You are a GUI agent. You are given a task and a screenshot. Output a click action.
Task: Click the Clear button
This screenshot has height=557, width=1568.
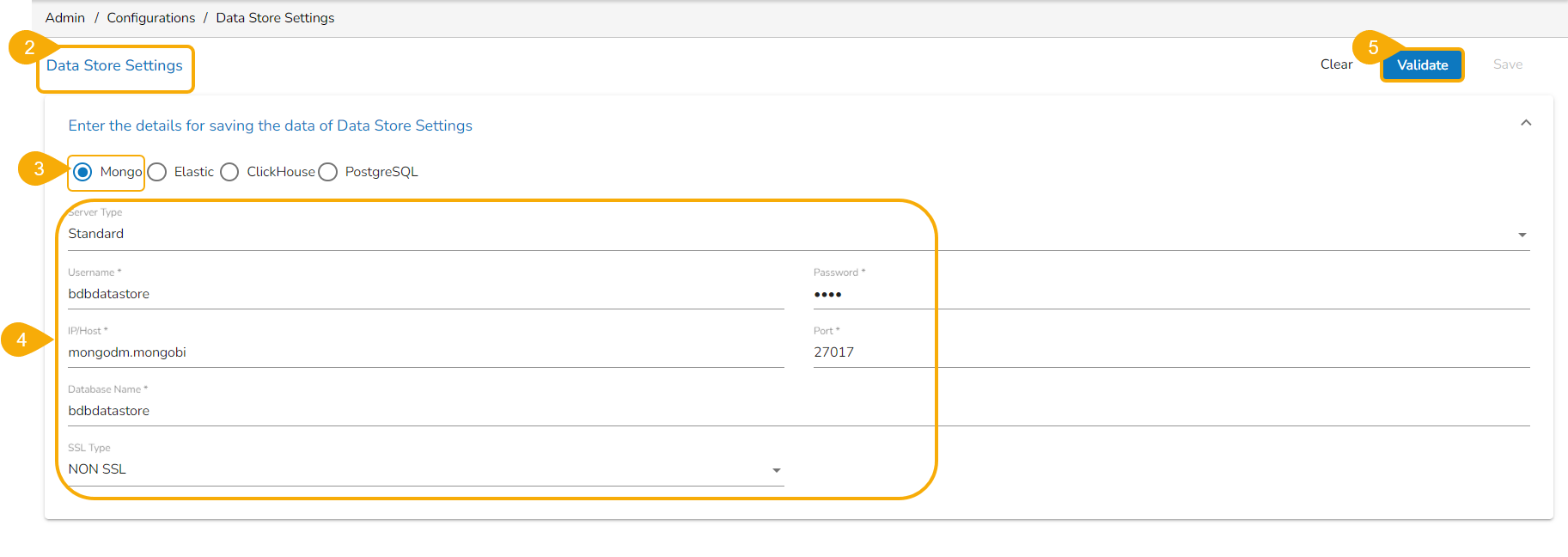tap(1336, 64)
